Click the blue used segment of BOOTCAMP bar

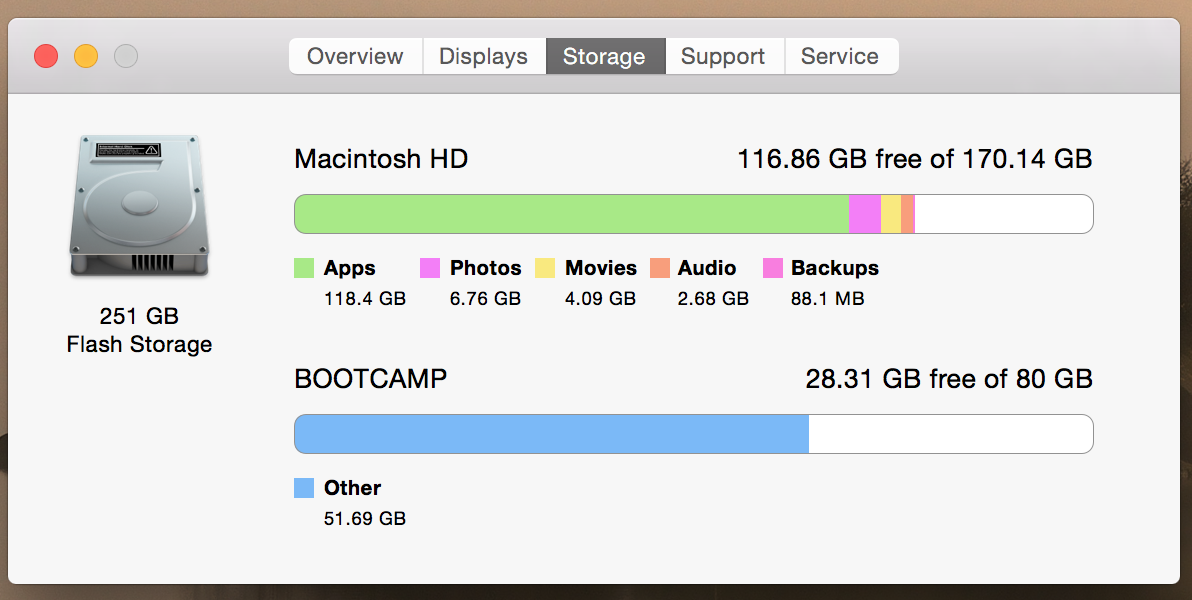click(551, 434)
